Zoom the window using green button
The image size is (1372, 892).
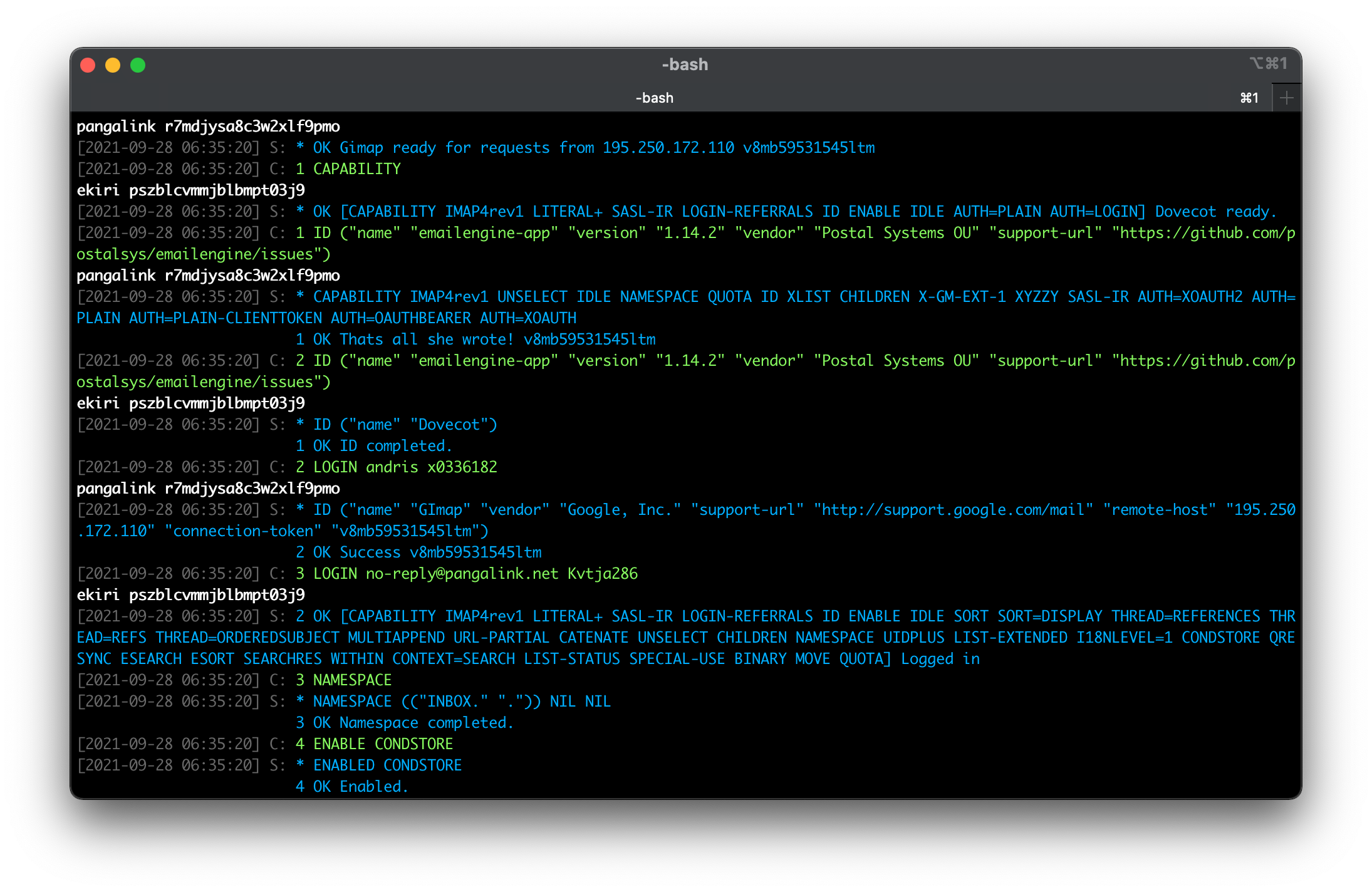tap(138, 65)
